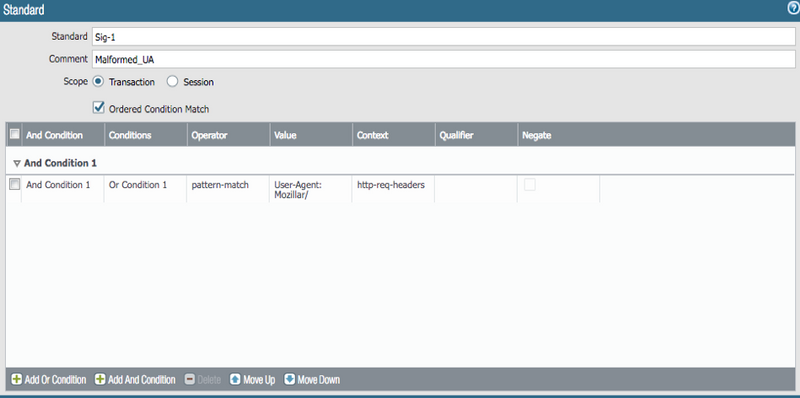
Task: Edit the Standard name field Sig-1
Action: point(443,37)
